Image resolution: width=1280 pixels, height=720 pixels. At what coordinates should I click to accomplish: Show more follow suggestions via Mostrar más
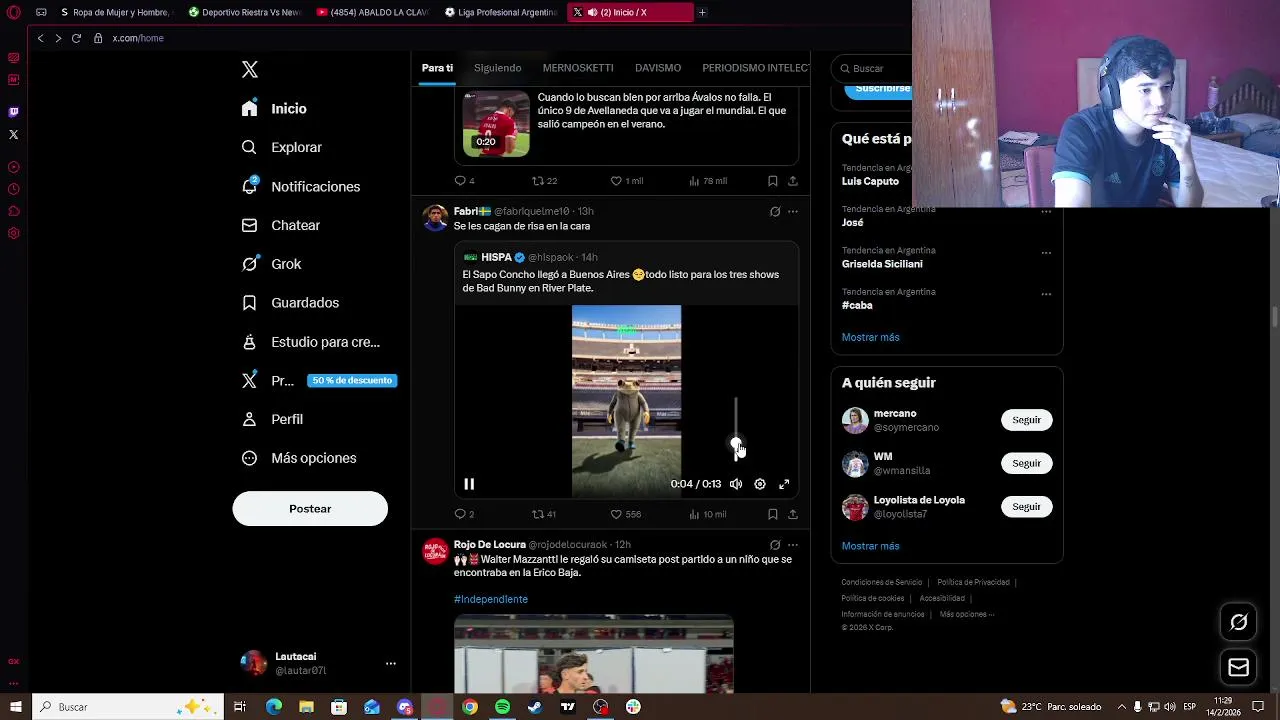tap(870, 546)
